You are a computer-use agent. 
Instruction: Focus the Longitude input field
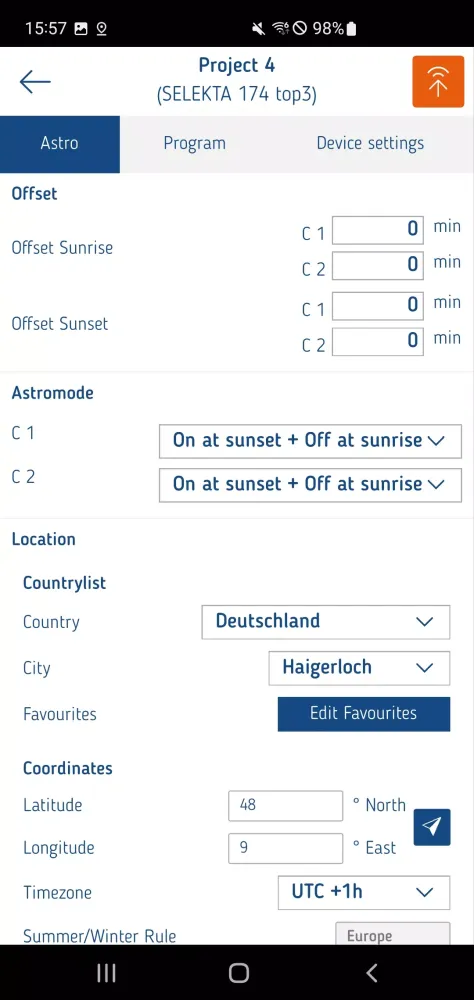[x=285, y=848]
